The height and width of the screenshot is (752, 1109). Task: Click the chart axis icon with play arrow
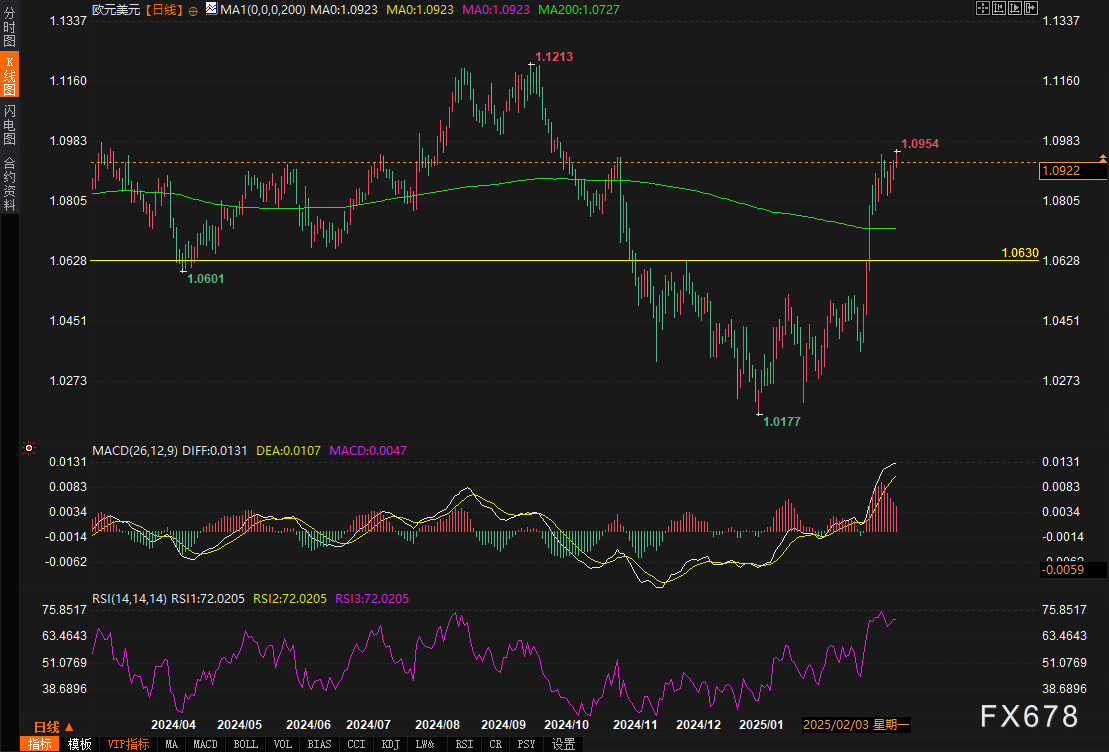click(x=1014, y=8)
